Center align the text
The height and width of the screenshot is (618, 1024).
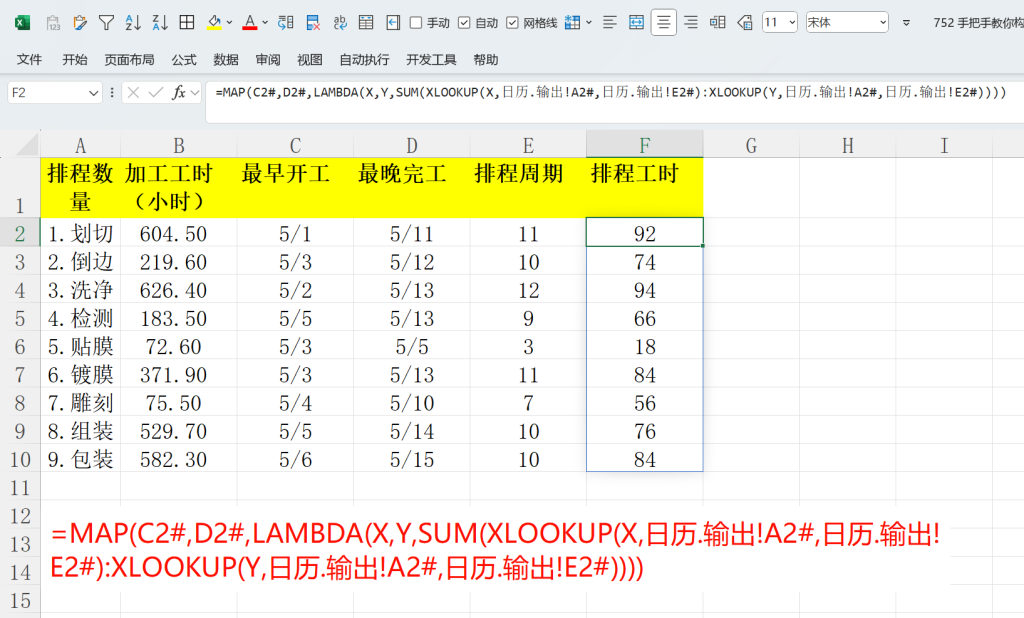pos(664,23)
